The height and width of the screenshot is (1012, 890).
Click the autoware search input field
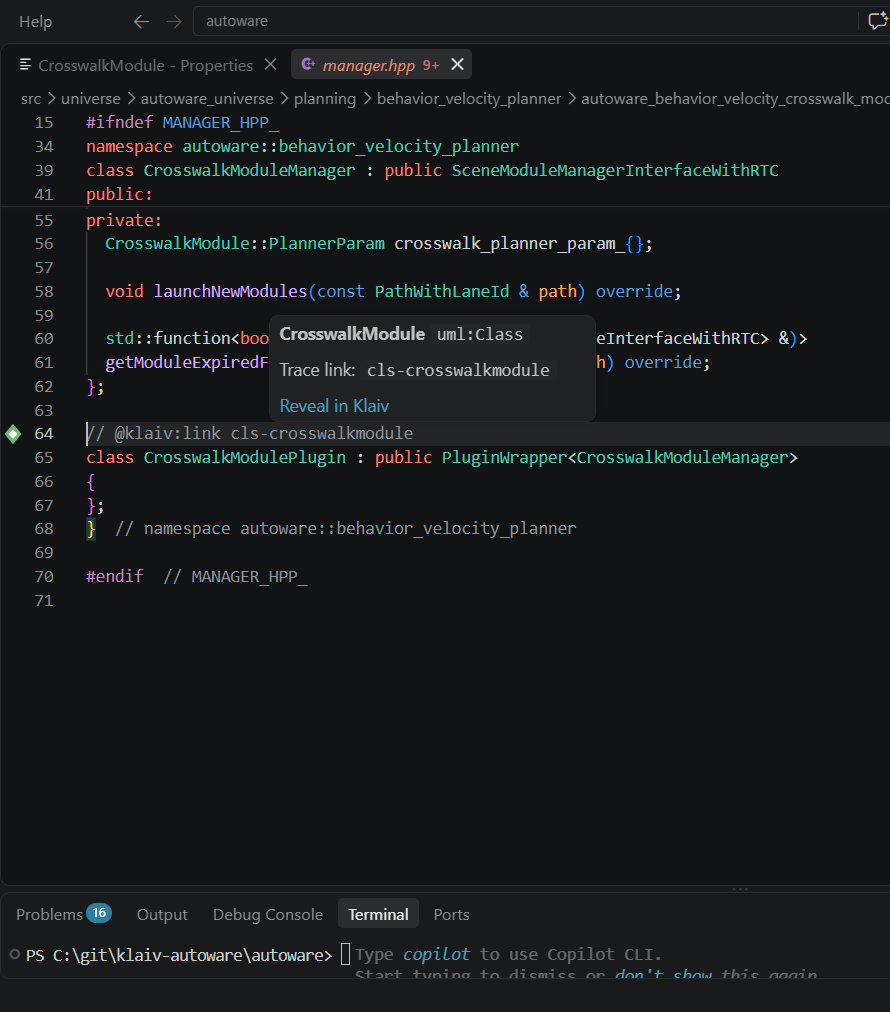click(526, 21)
